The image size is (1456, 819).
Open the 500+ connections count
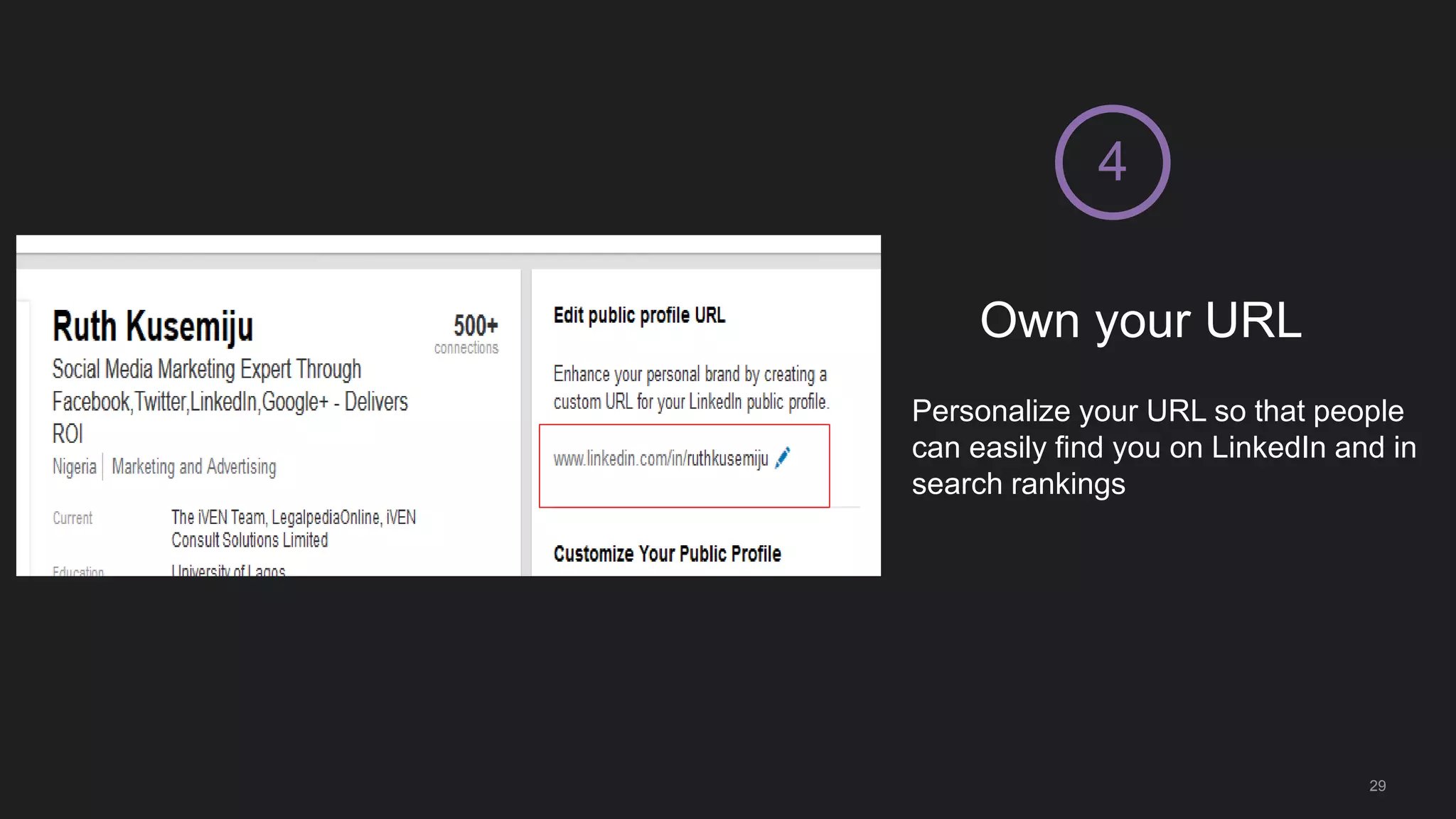467,333
